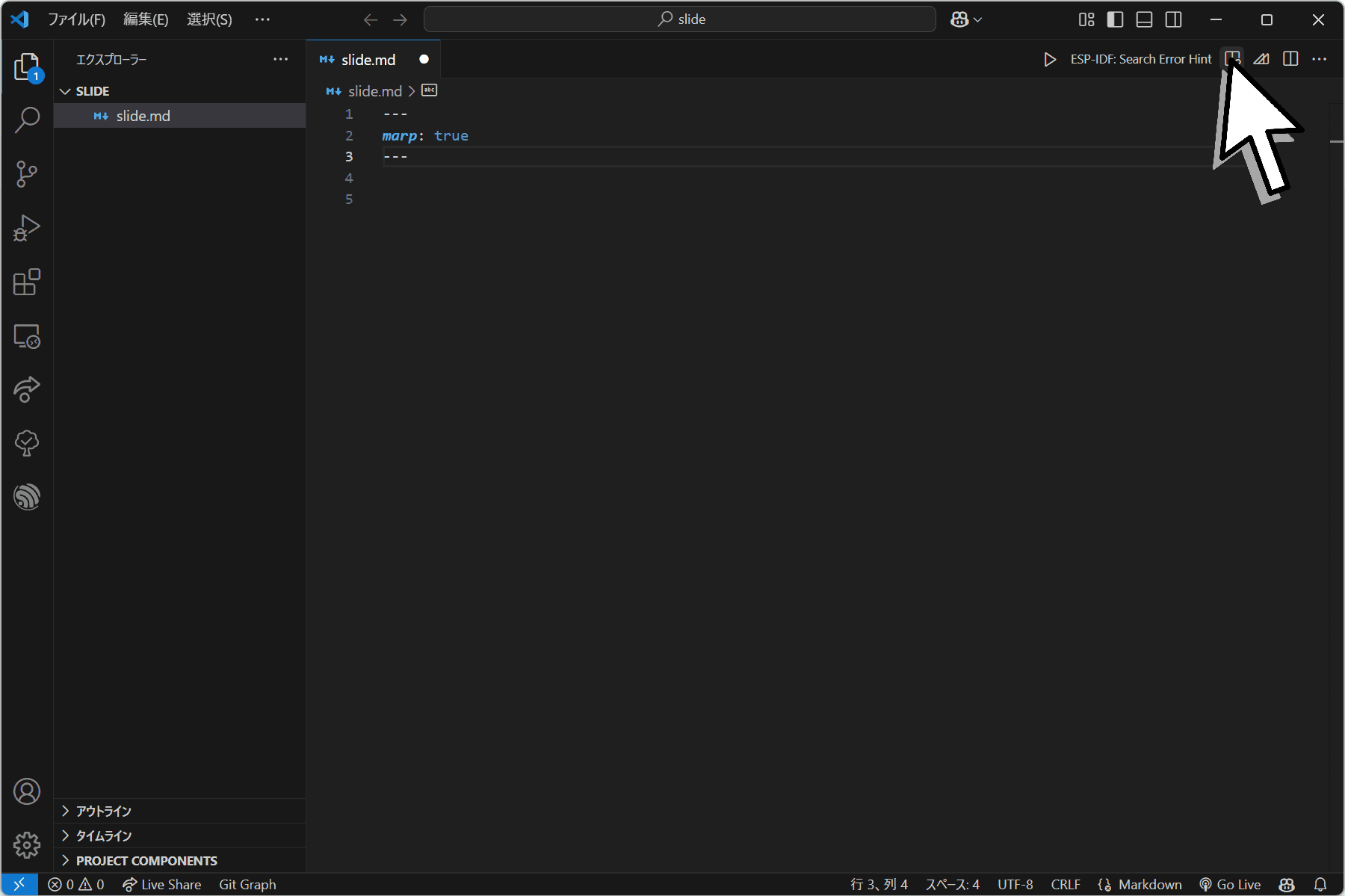This screenshot has width=1345, height=896.
Task: Open the Marp quick pick icon in editor toolbar
Action: [x=1261, y=59]
